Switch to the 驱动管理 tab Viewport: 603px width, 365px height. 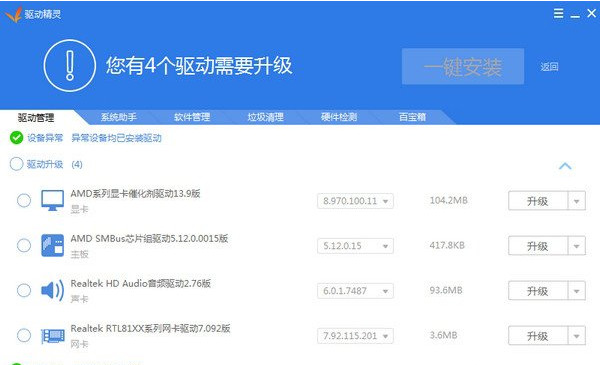(36, 117)
